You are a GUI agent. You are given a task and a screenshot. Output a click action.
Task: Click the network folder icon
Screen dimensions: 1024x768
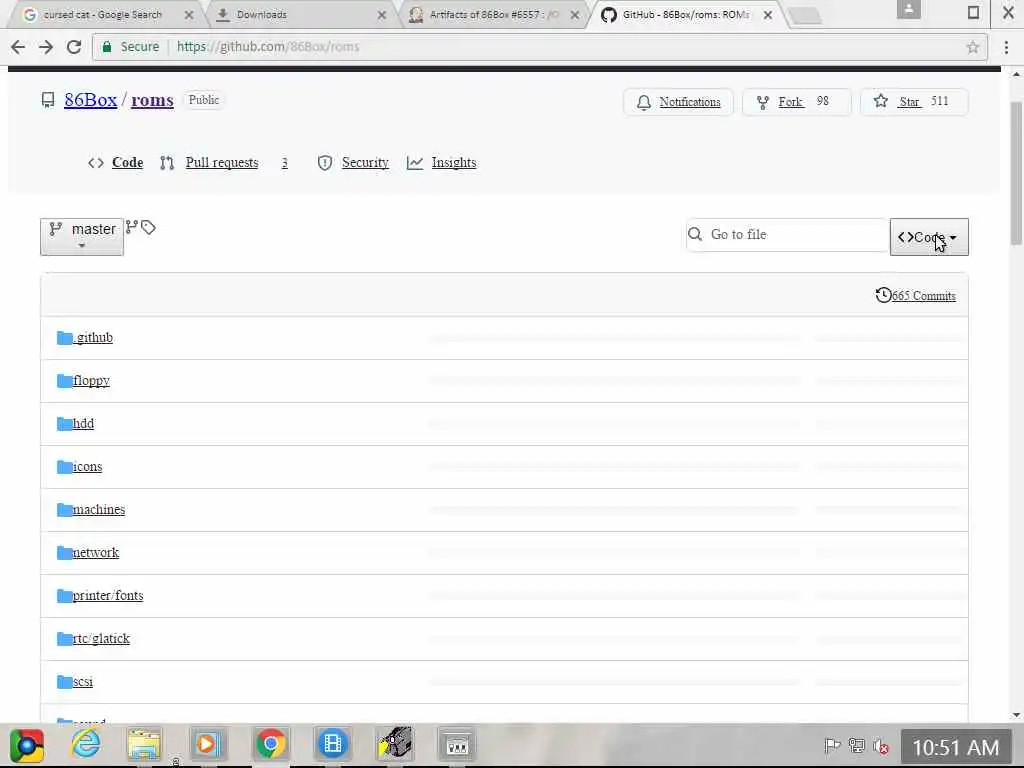(x=65, y=553)
